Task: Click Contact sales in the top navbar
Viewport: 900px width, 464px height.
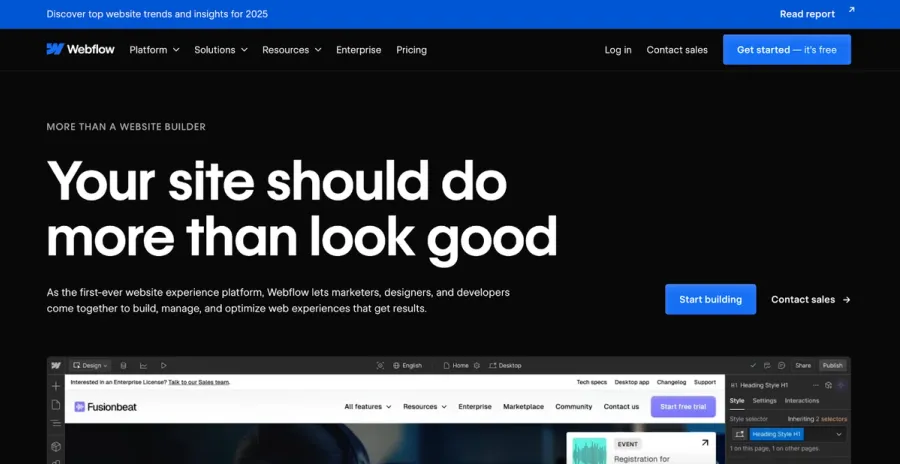Action: coord(677,50)
